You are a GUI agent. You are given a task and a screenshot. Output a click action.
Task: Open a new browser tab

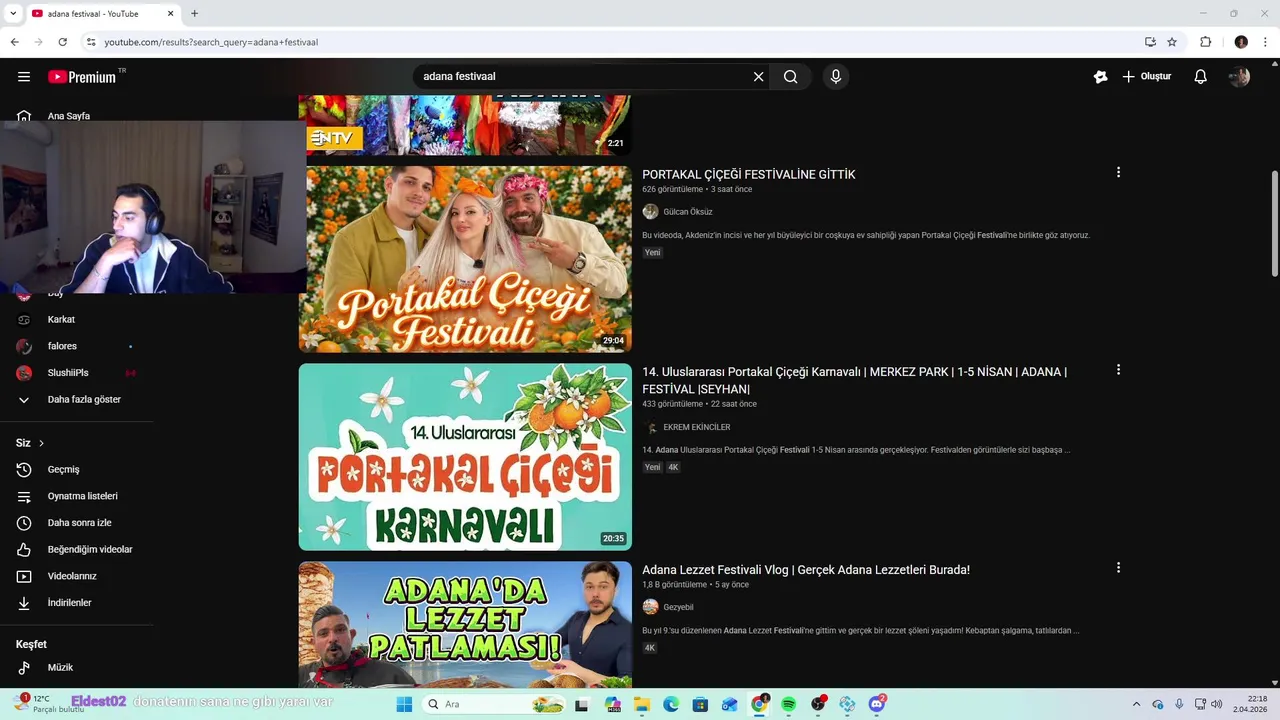pyautogui.click(x=194, y=14)
